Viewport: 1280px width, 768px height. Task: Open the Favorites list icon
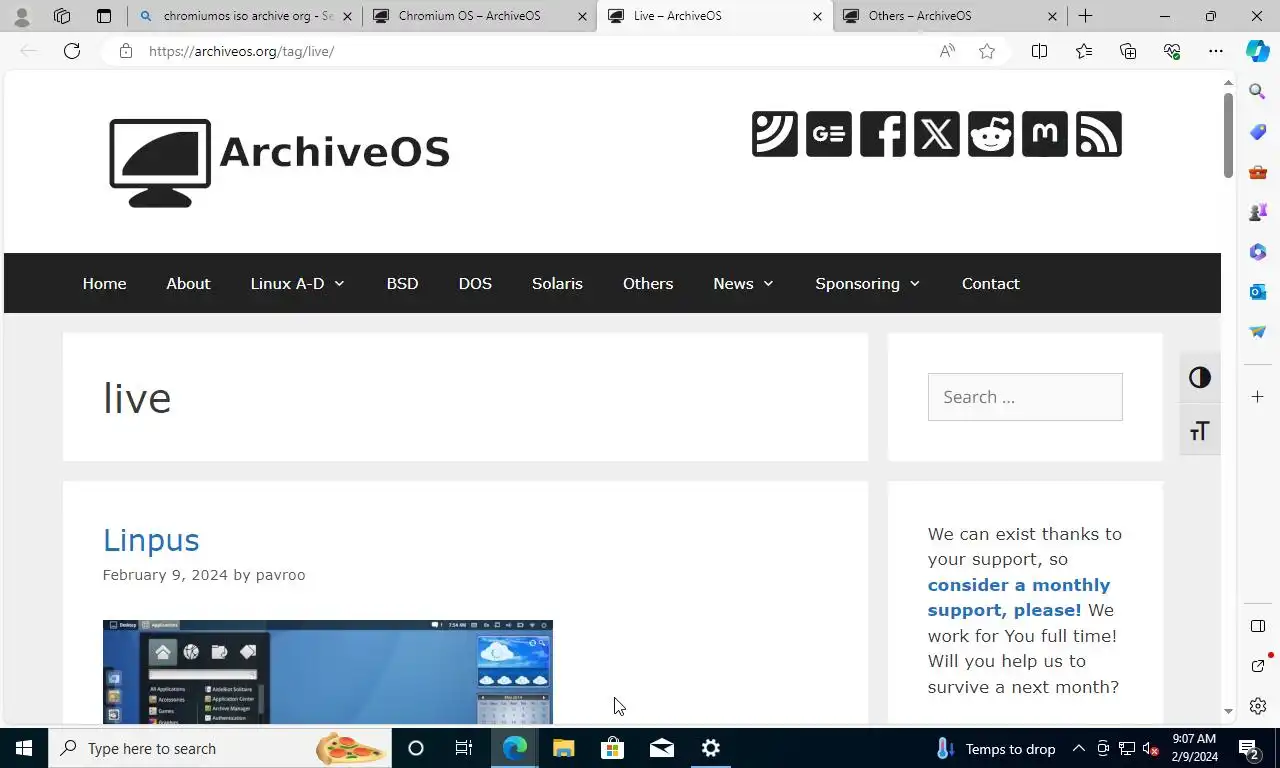pyautogui.click(x=1084, y=51)
